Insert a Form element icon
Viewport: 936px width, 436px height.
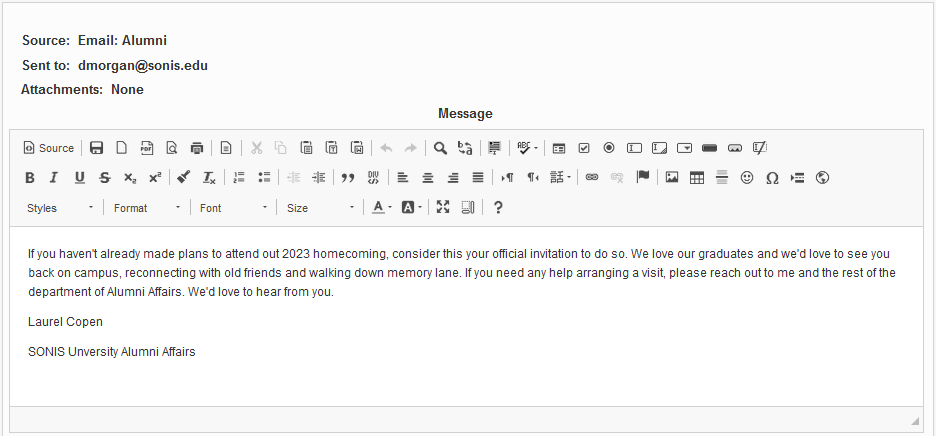pos(559,148)
